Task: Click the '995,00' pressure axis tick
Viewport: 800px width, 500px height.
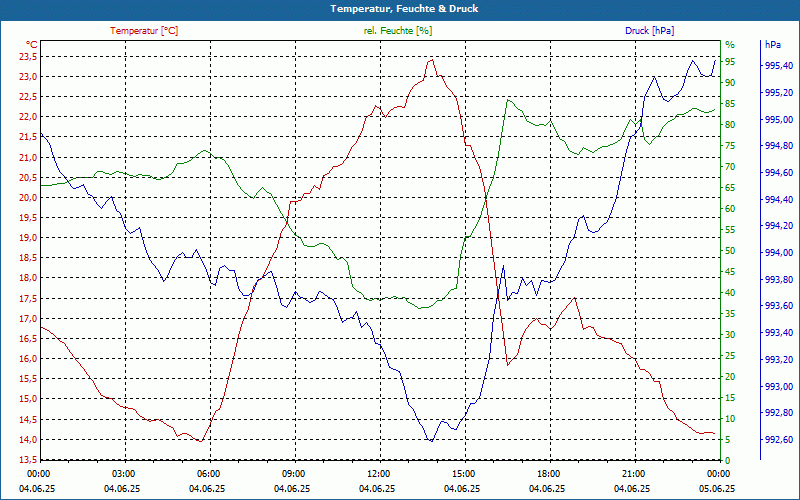Action: tap(779, 119)
